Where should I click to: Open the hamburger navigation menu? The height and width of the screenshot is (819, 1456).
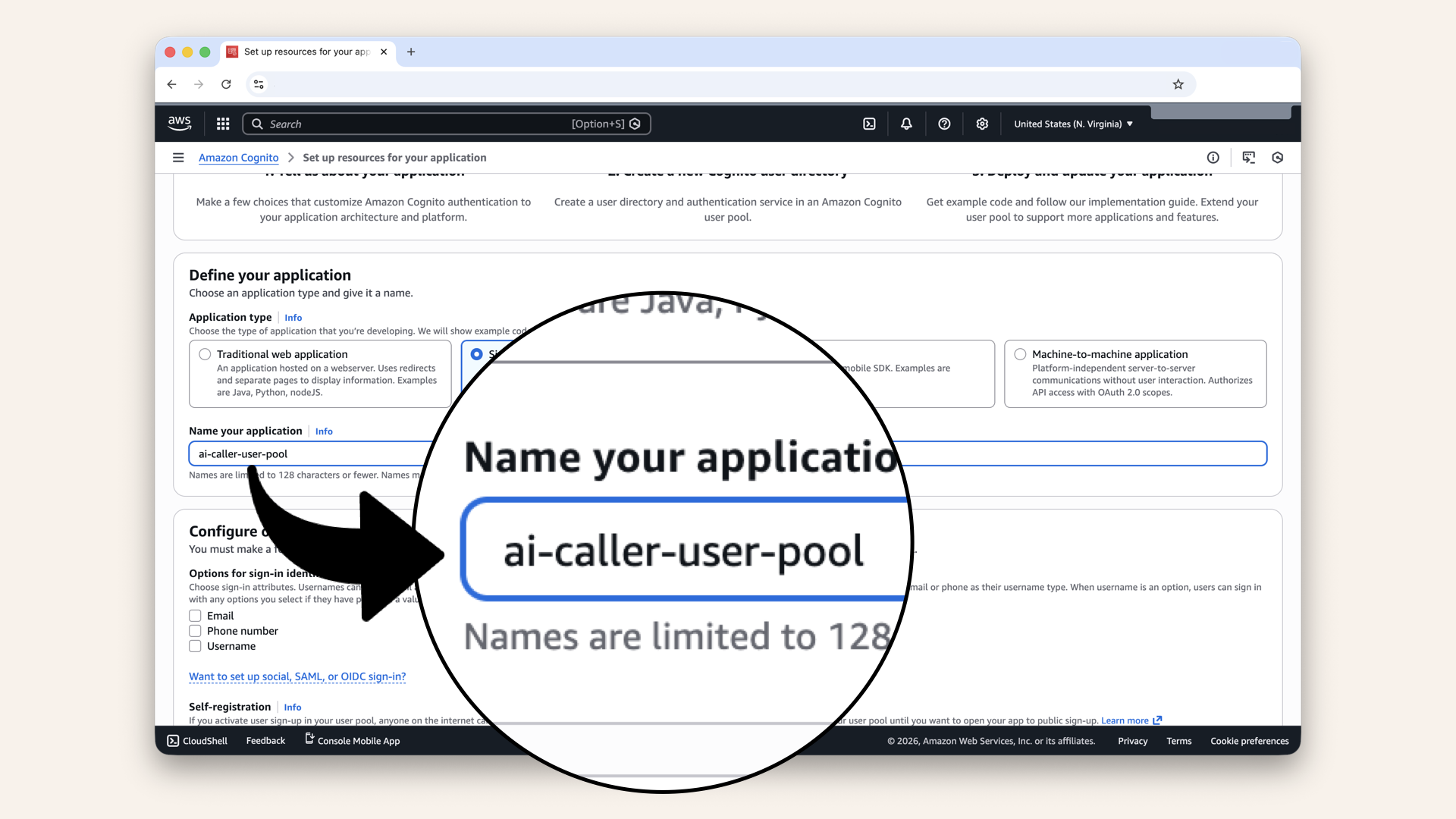(178, 158)
